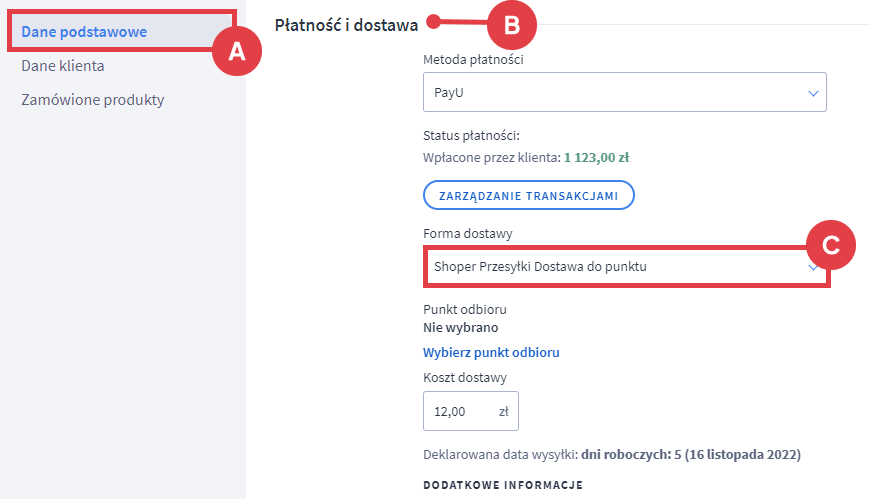Click the green 1 123,00 zł amount
This screenshot has width=870, height=499.
pyautogui.click(x=596, y=157)
